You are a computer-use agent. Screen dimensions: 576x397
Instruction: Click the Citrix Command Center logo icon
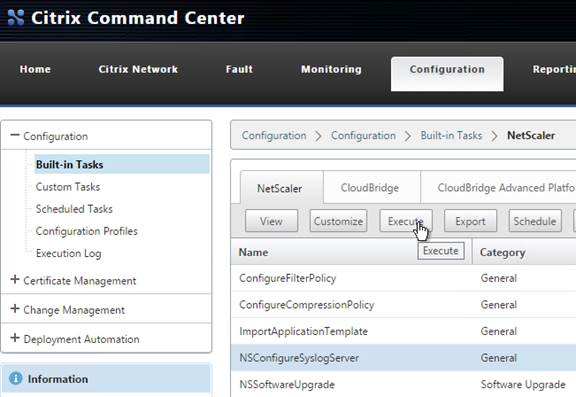[16, 18]
